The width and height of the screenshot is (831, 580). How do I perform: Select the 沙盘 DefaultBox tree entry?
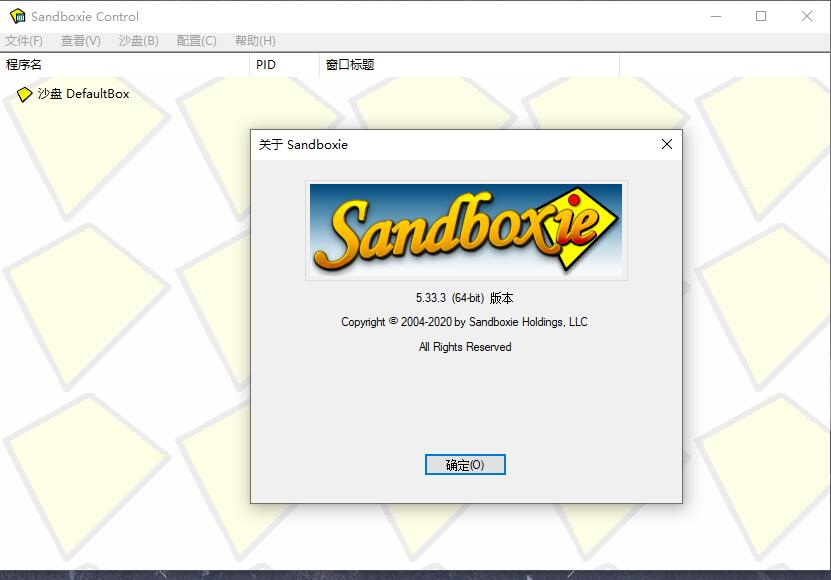(x=84, y=94)
